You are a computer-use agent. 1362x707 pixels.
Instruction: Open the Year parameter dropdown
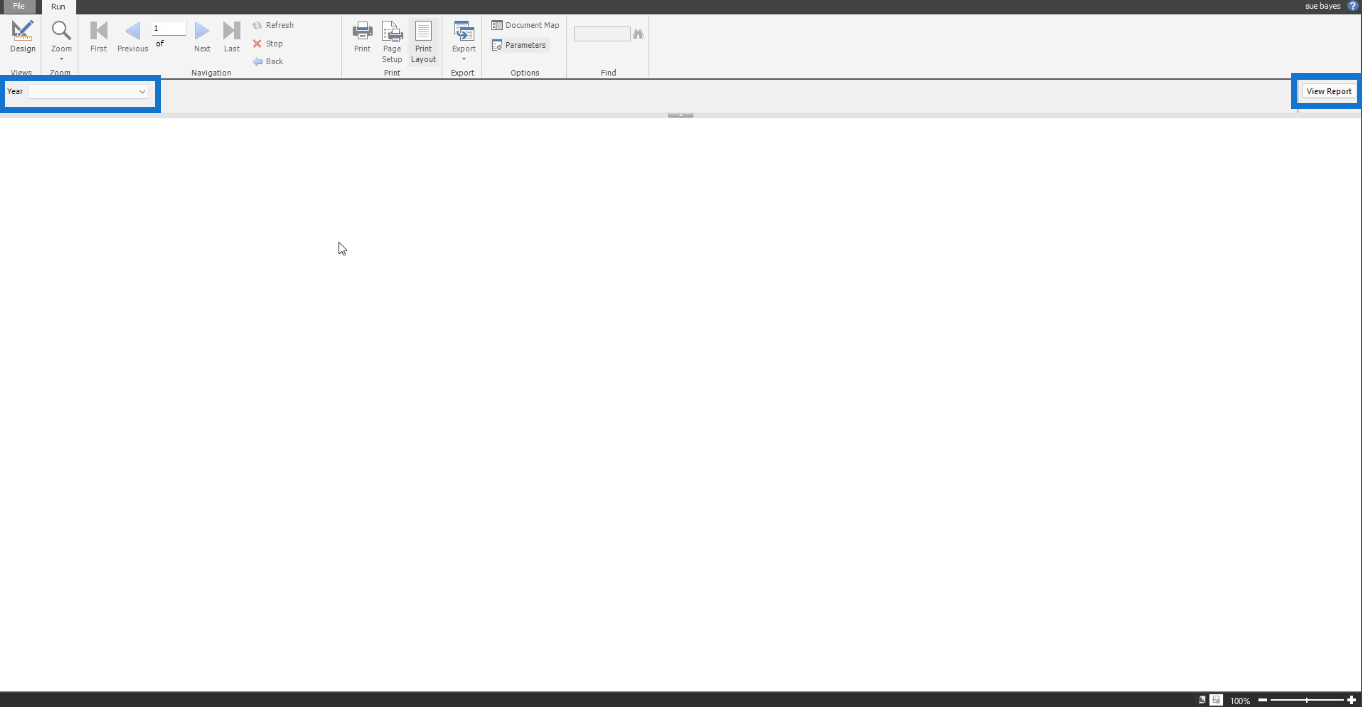pyautogui.click(x=89, y=91)
